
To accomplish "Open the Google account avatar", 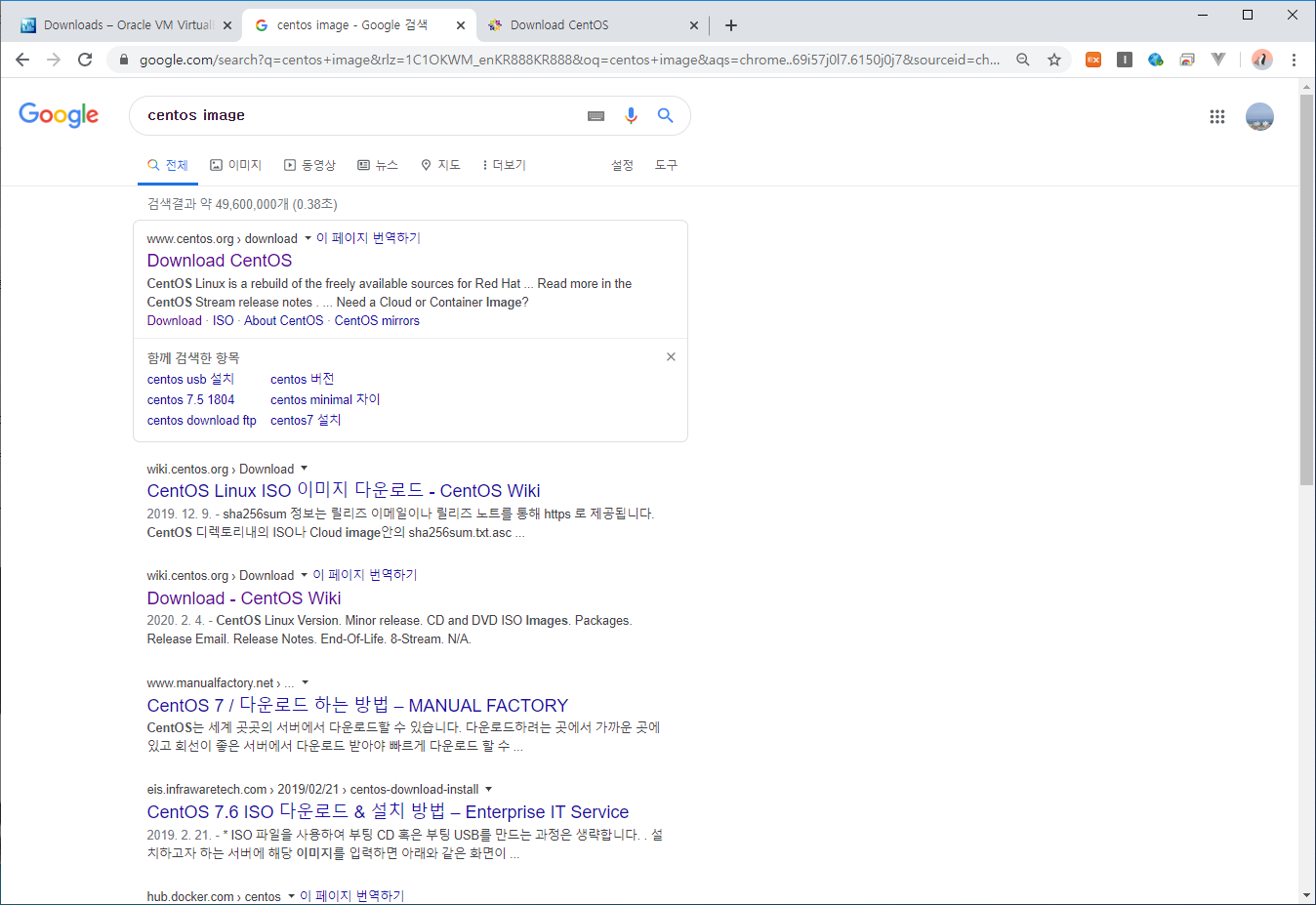I will pyautogui.click(x=1259, y=116).
